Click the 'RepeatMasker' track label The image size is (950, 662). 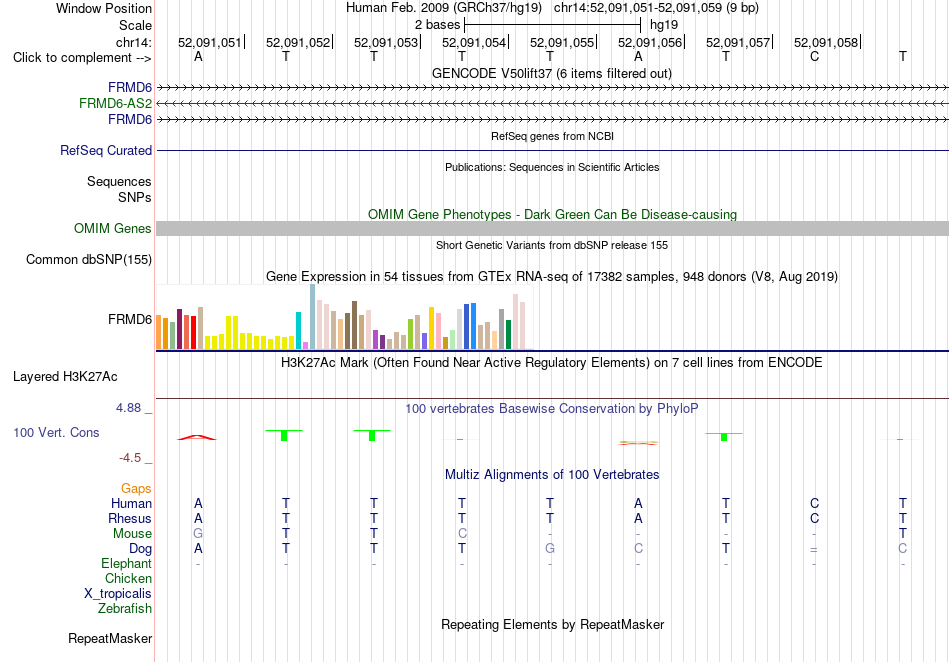(110, 638)
